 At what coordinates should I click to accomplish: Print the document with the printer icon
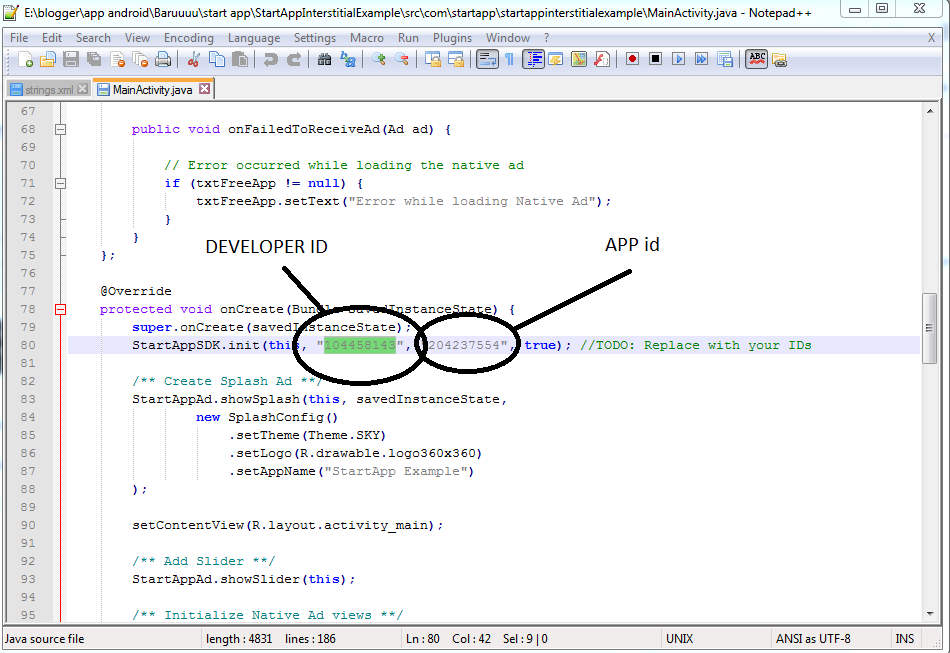point(163,59)
